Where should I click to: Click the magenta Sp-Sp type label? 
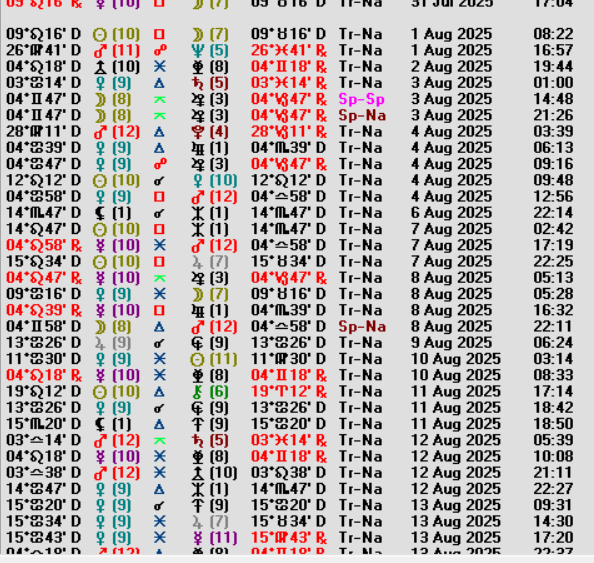coord(362,99)
